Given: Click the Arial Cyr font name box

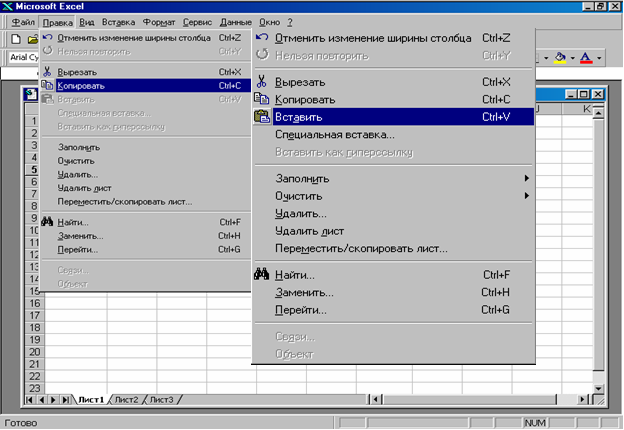Looking at the screenshot, I should click(x=24, y=57).
